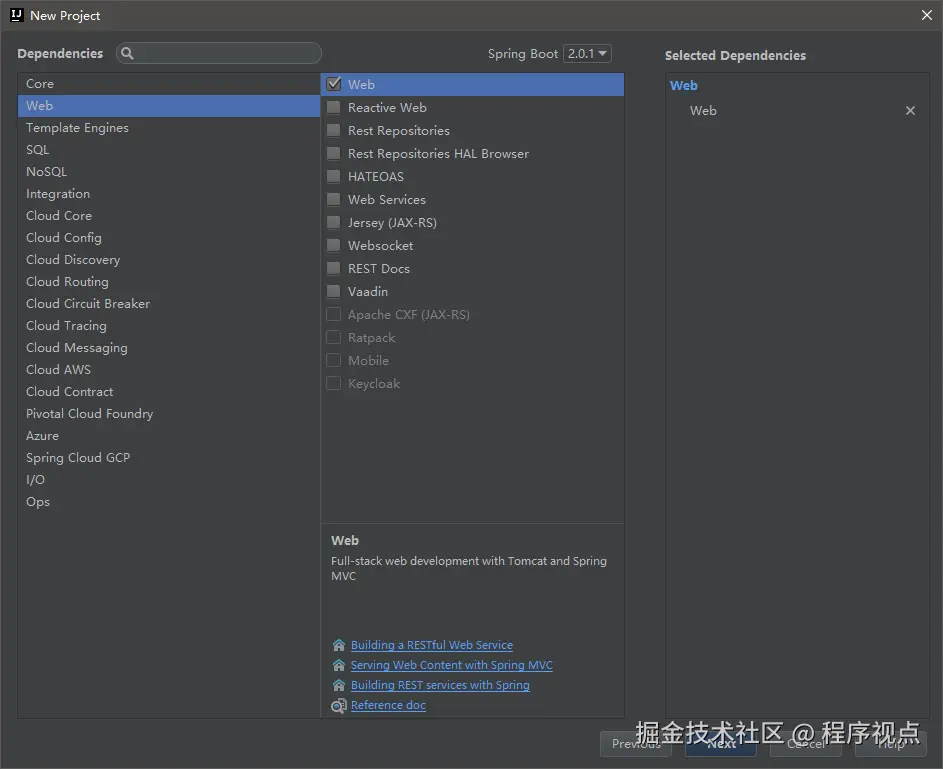Select the Ops category
Viewport: 943px width, 769px height.
pyautogui.click(x=169, y=502)
